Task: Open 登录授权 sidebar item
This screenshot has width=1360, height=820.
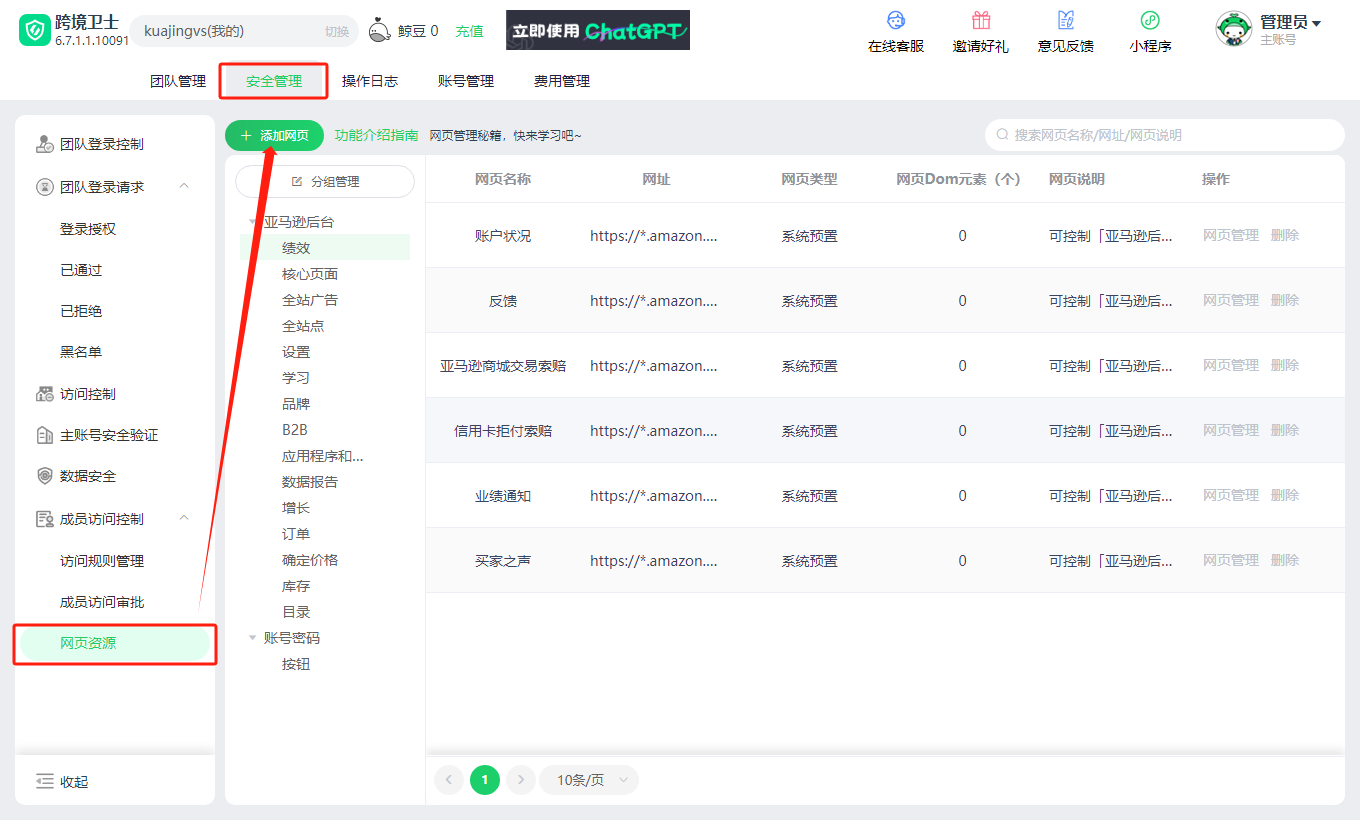Action: [x=88, y=229]
